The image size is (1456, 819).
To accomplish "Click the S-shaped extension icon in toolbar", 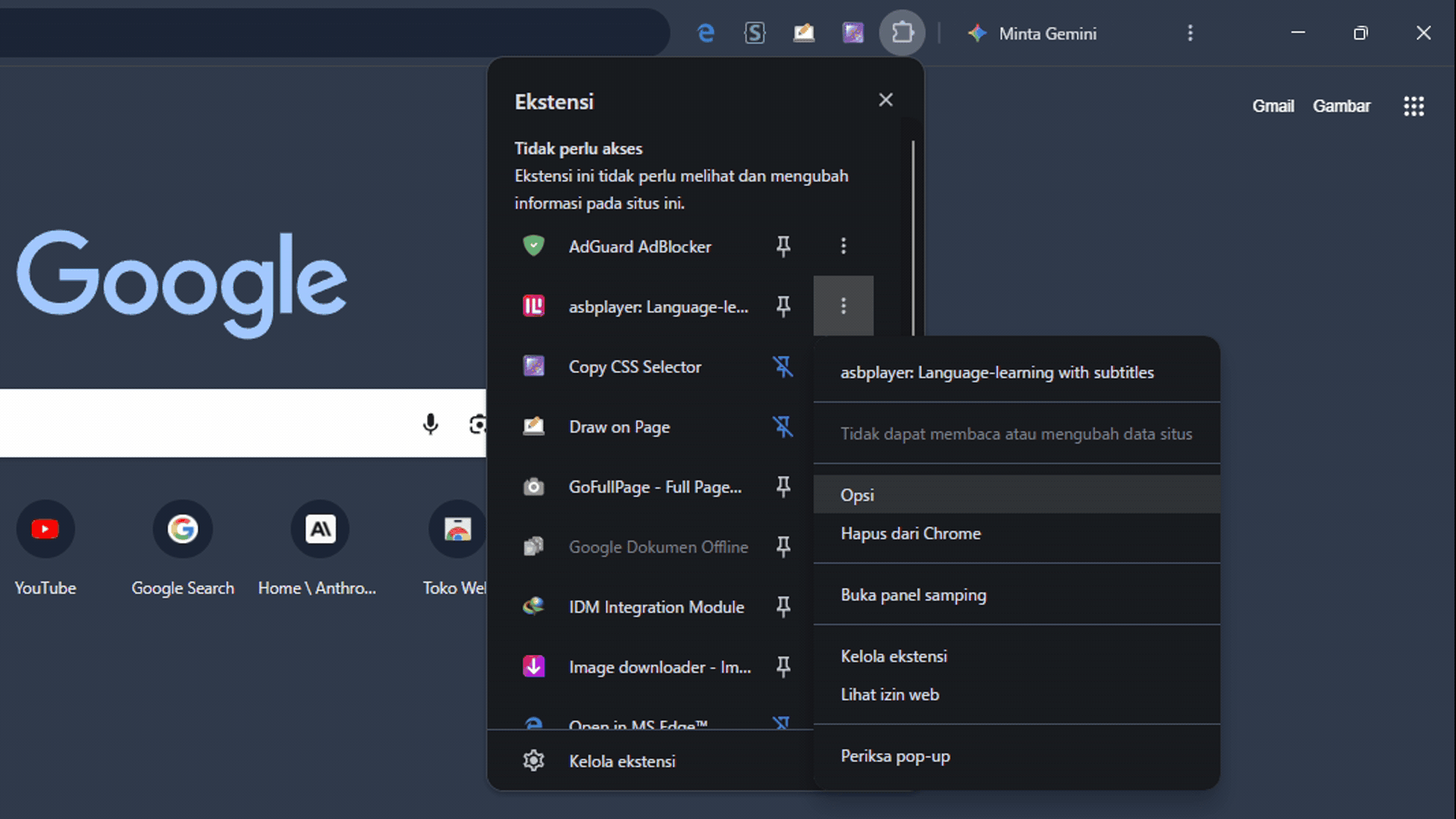I will (755, 33).
